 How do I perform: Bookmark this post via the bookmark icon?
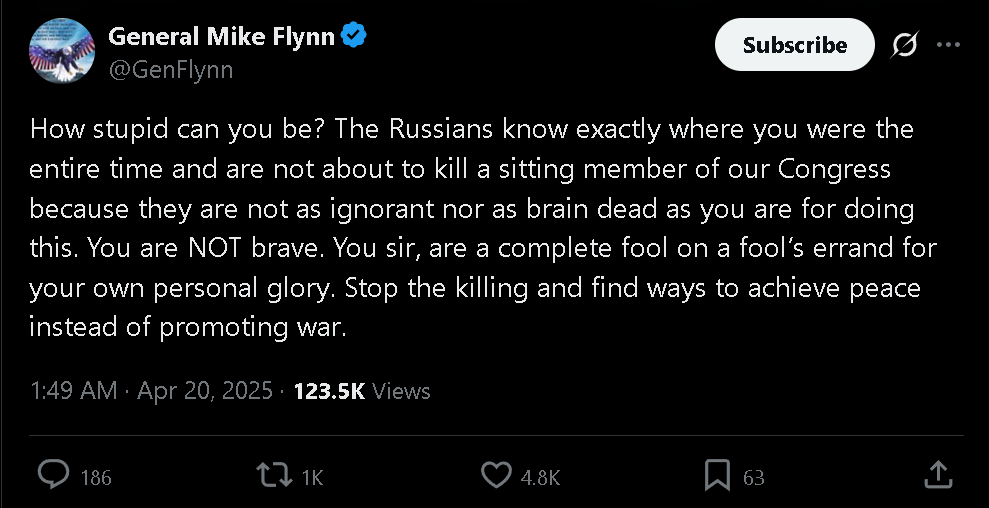tap(716, 475)
